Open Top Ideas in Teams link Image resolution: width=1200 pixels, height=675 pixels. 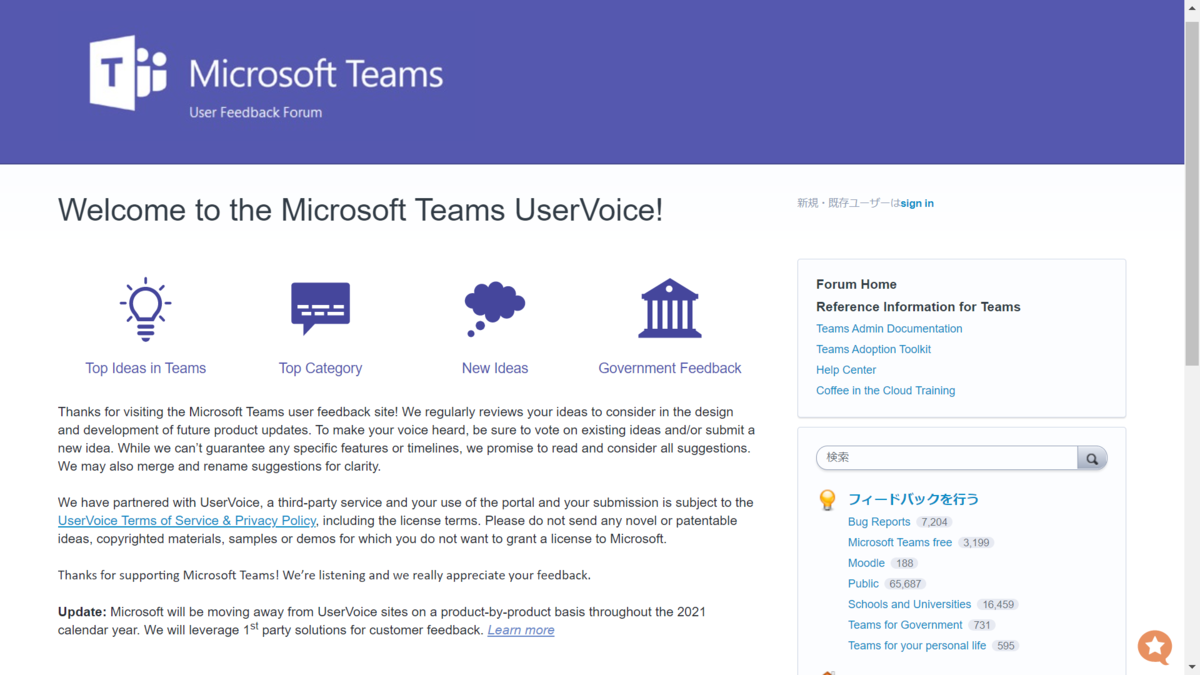click(x=146, y=368)
